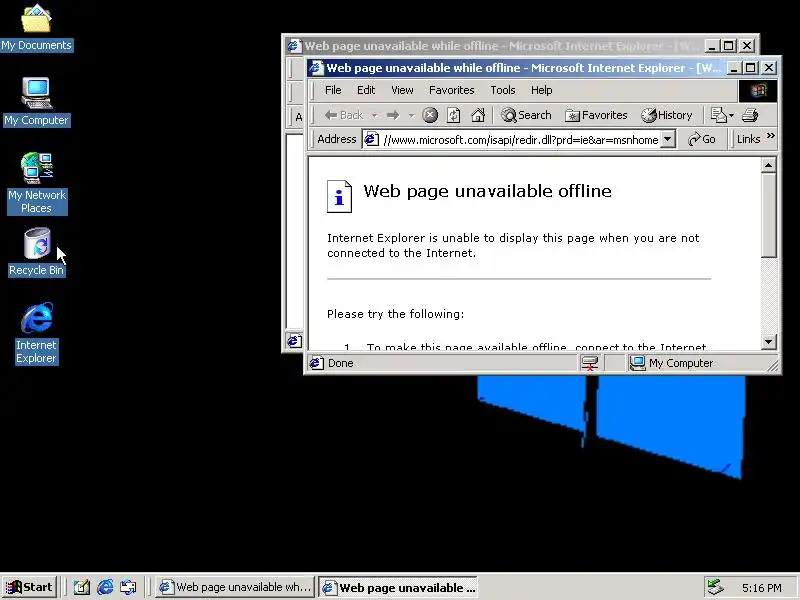Open Mail button dropdown arrow
The width and height of the screenshot is (800, 600).
(732, 116)
